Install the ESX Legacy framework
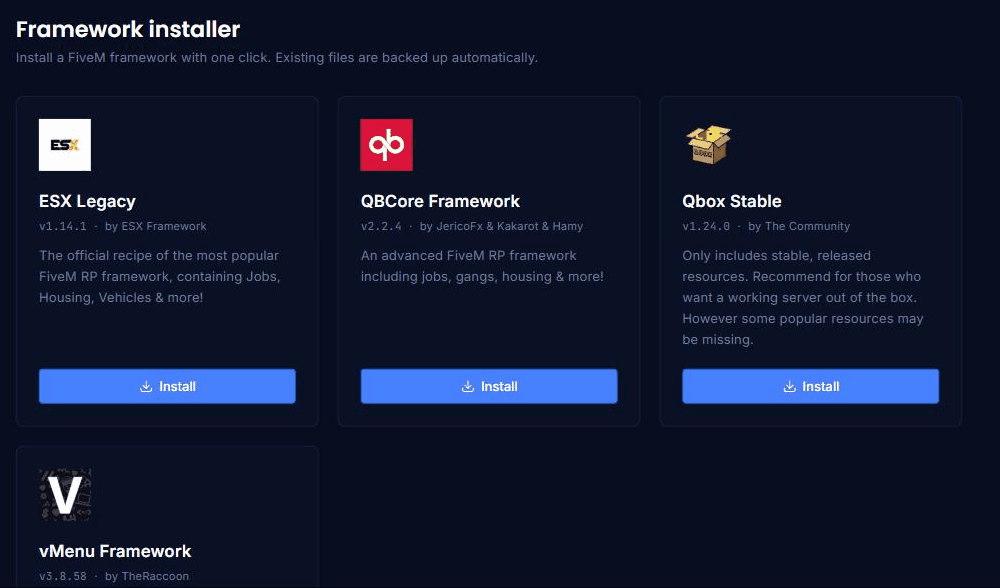1000x588 pixels. [x=167, y=386]
